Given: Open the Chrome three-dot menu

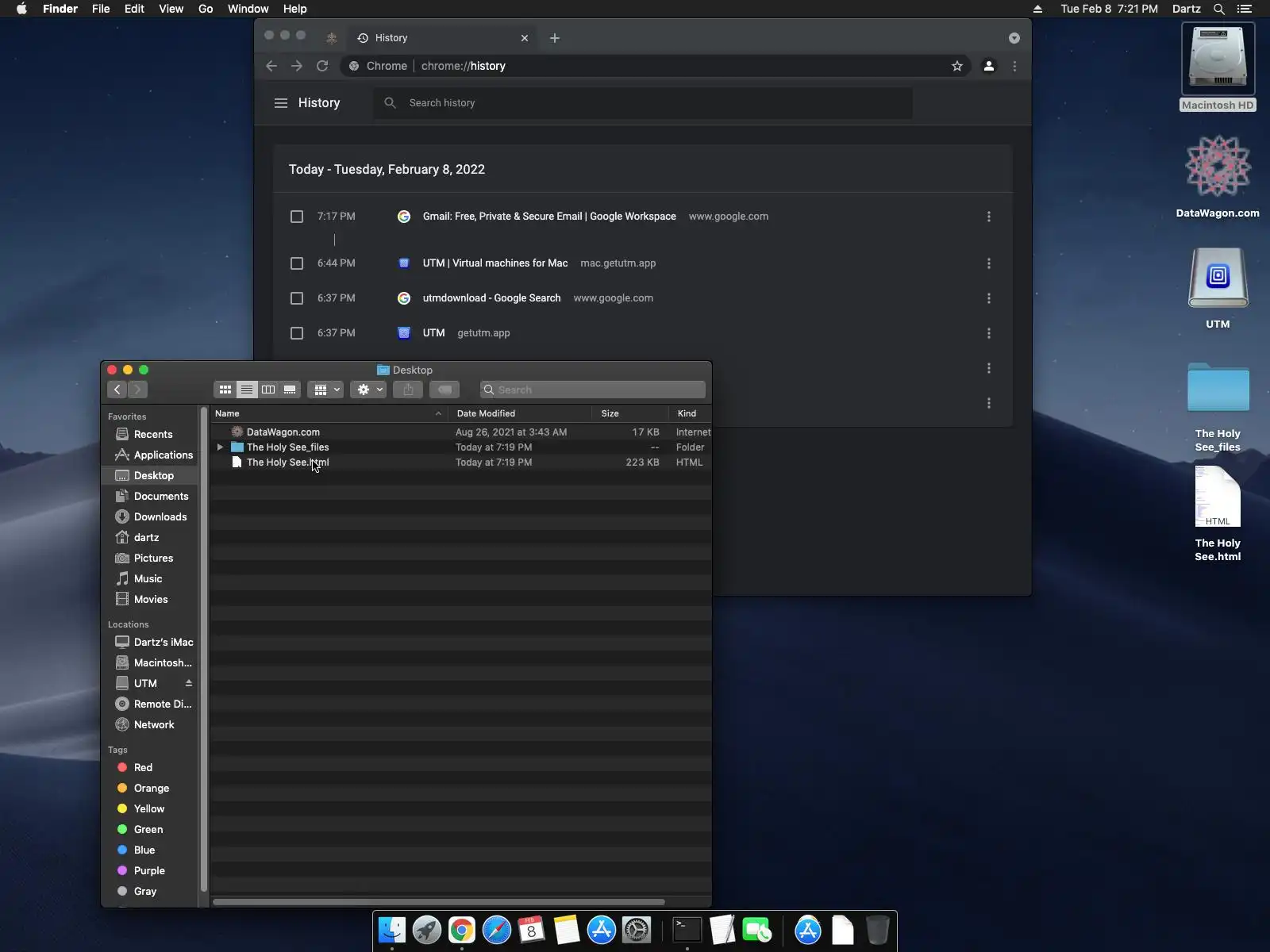Looking at the screenshot, I should [1014, 66].
